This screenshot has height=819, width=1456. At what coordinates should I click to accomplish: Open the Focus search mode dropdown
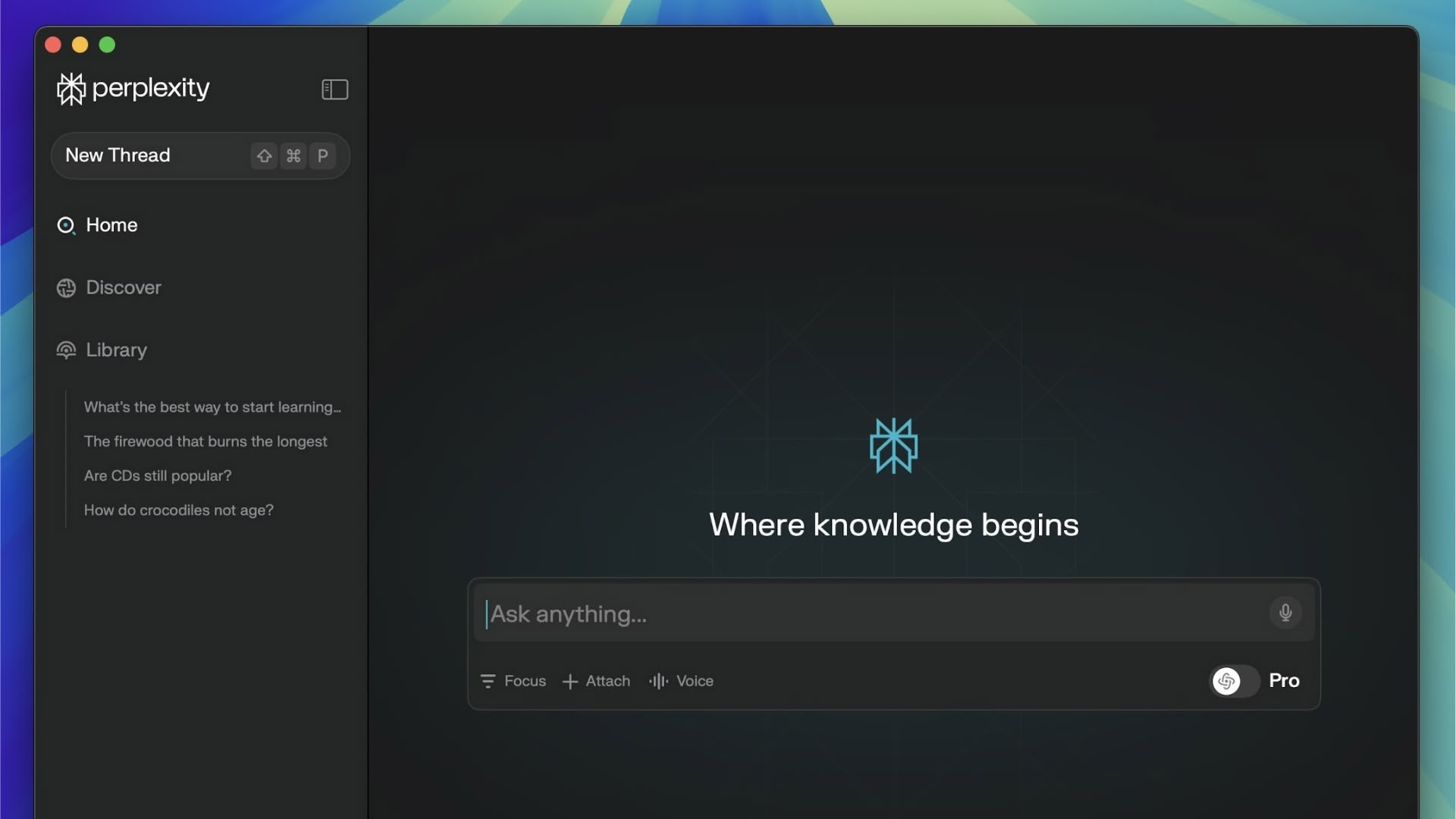[x=513, y=681]
